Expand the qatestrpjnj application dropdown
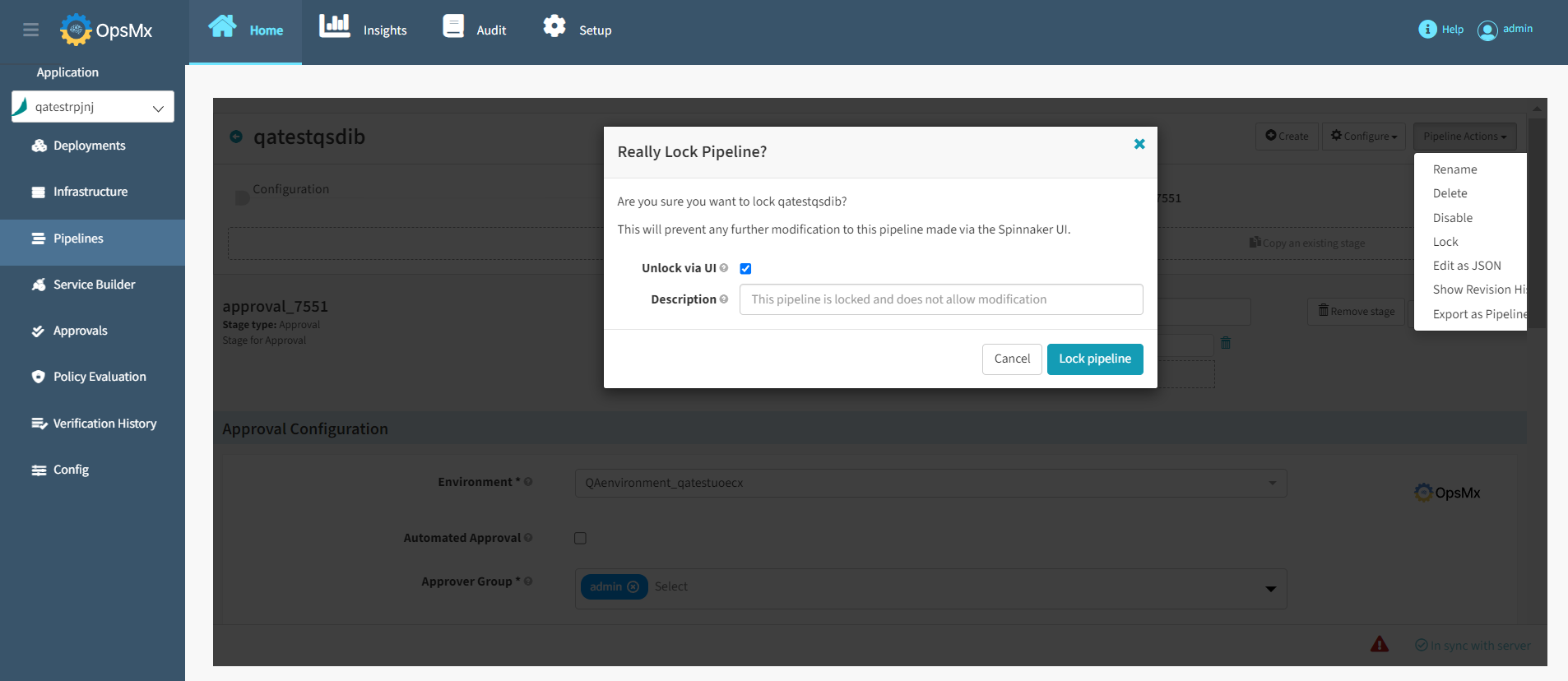Image resolution: width=1568 pixels, height=681 pixels. click(158, 108)
